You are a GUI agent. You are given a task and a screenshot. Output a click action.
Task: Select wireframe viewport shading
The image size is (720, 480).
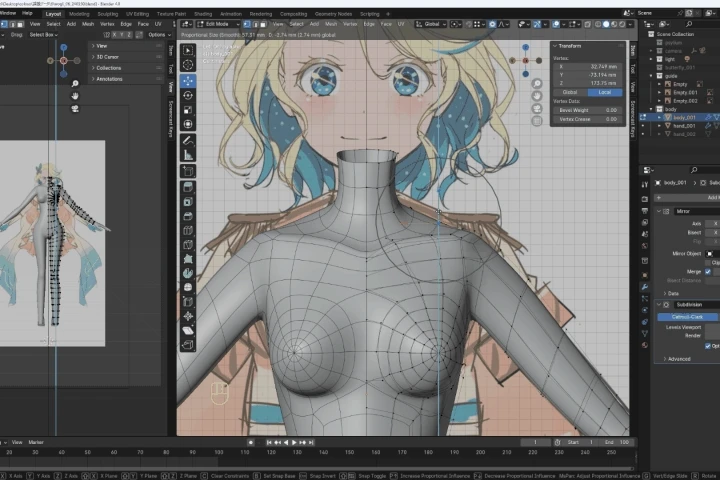tap(598, 24)
